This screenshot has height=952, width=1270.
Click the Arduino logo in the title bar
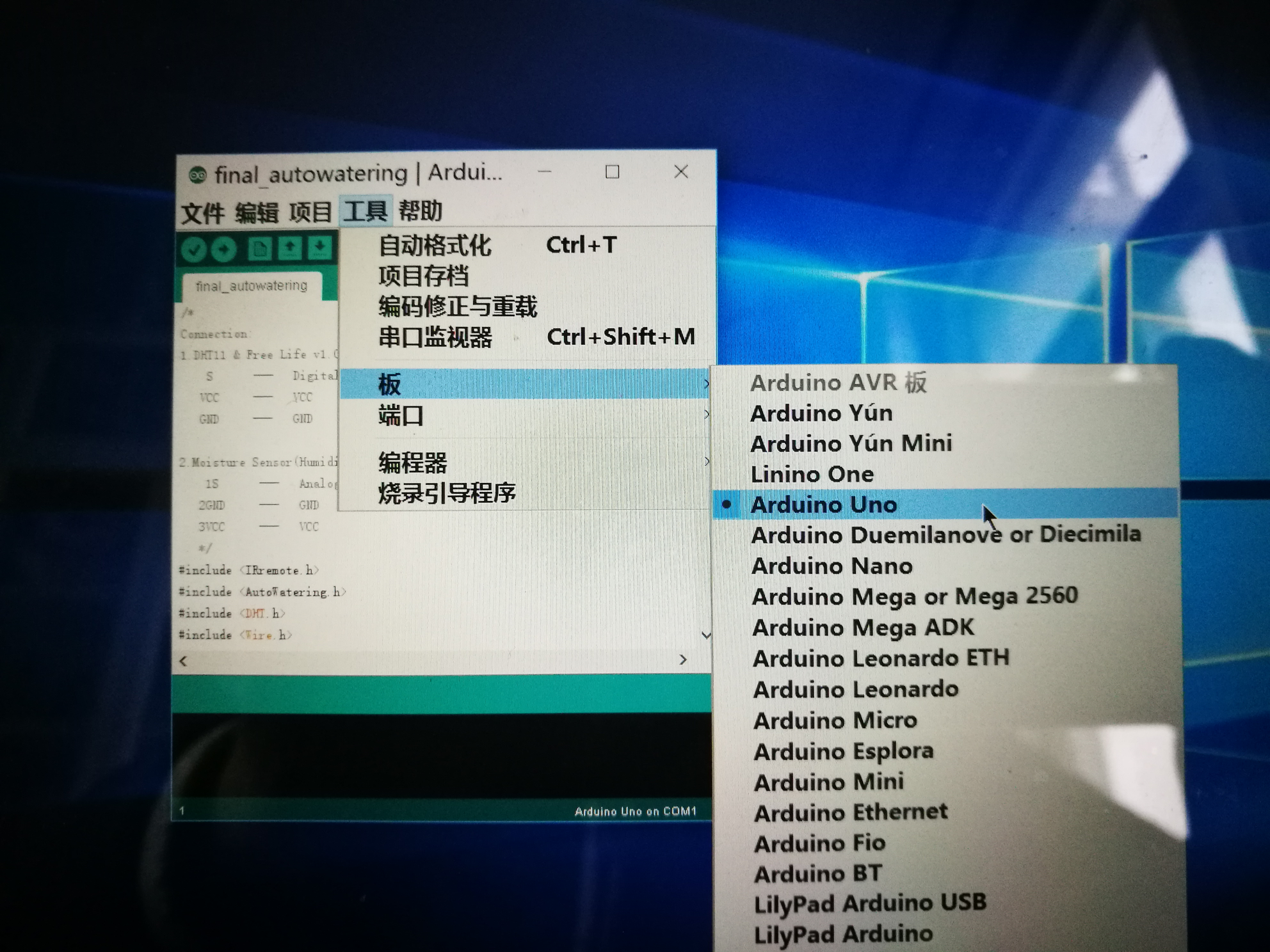click(x=198, y=175)
